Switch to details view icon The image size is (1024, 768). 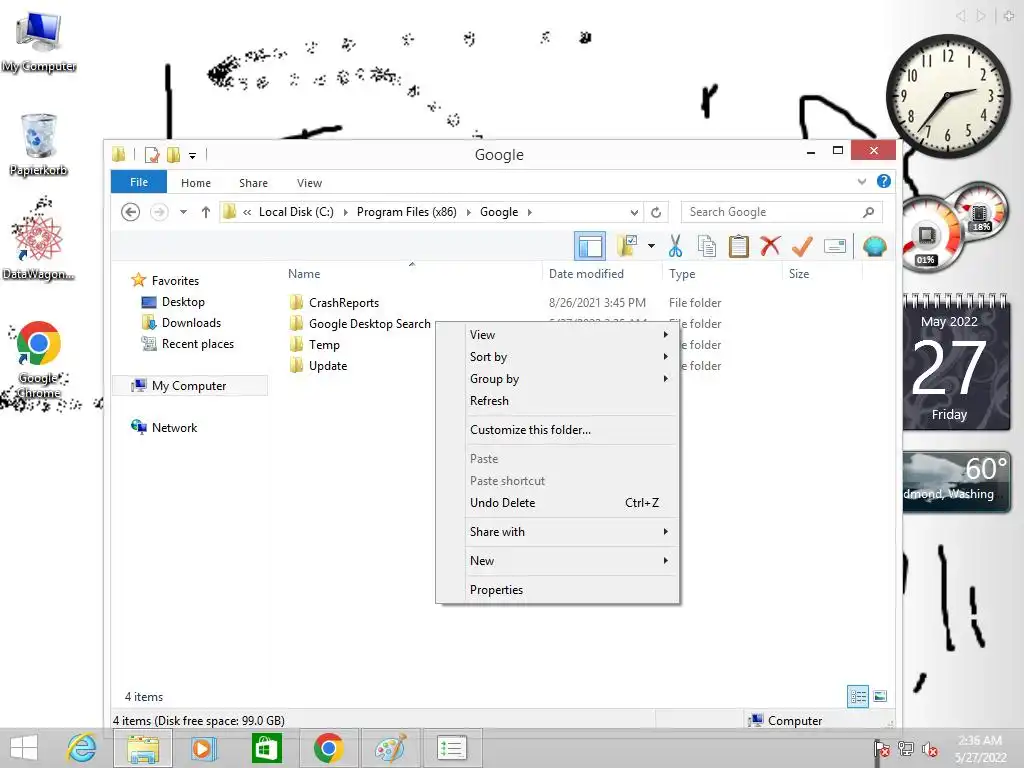click(858, 696)
